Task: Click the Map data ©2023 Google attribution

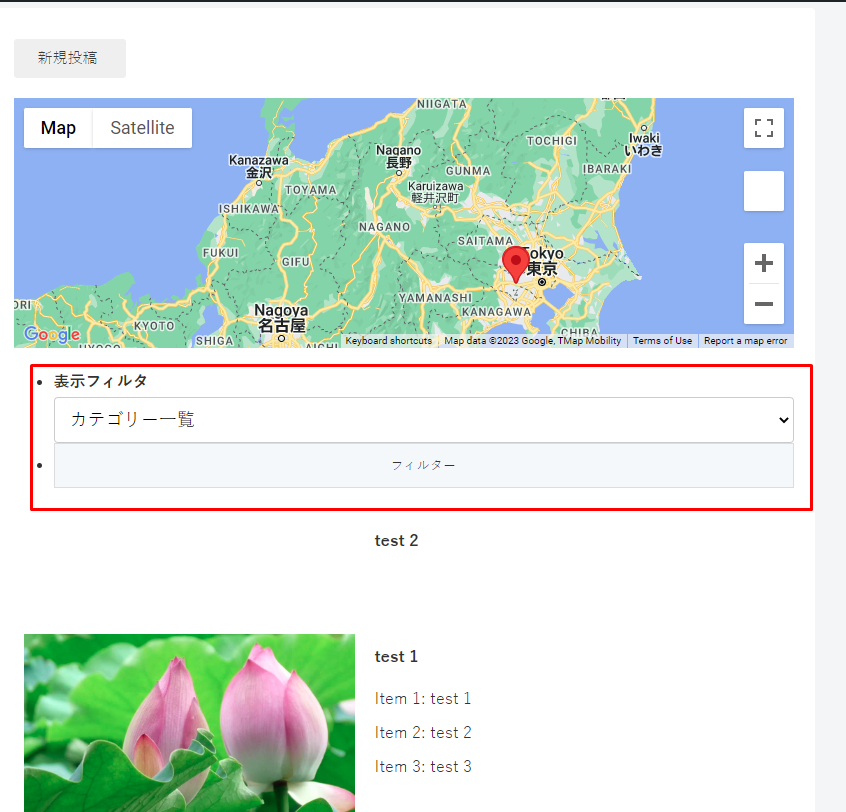Action: [x=533, y=341]
